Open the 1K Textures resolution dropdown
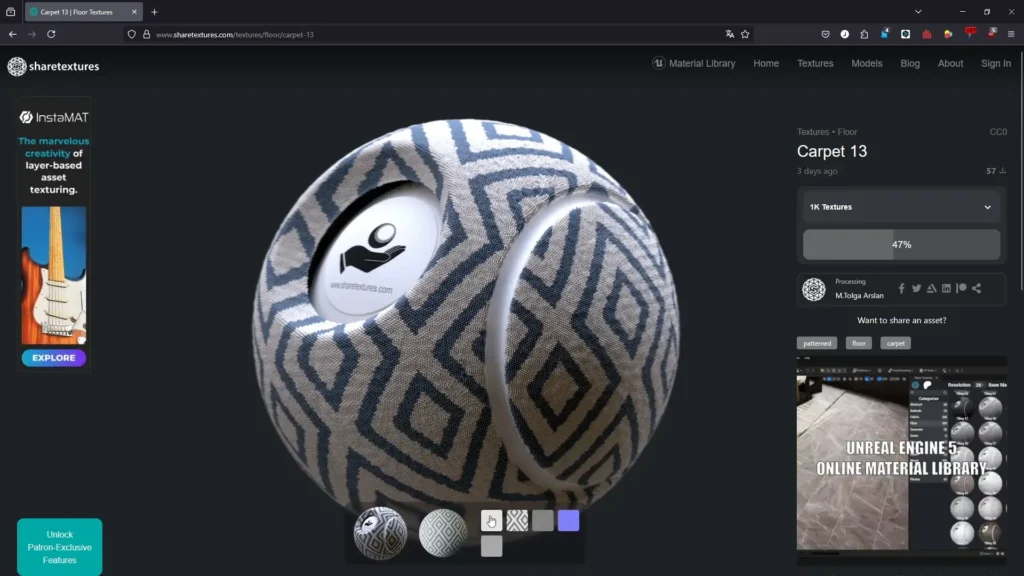Viewport: 1024px width, 576px height. click(901, 207)
